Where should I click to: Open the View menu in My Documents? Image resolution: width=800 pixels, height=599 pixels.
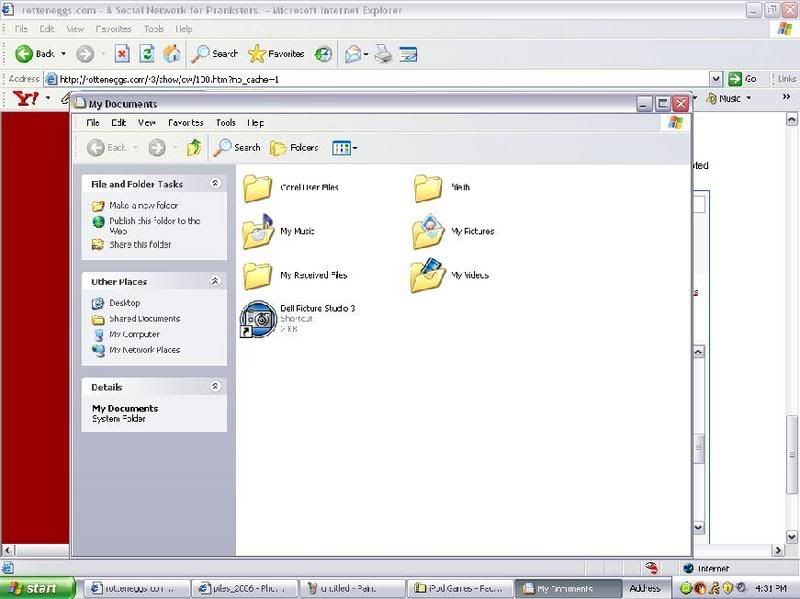coord(147,122)
